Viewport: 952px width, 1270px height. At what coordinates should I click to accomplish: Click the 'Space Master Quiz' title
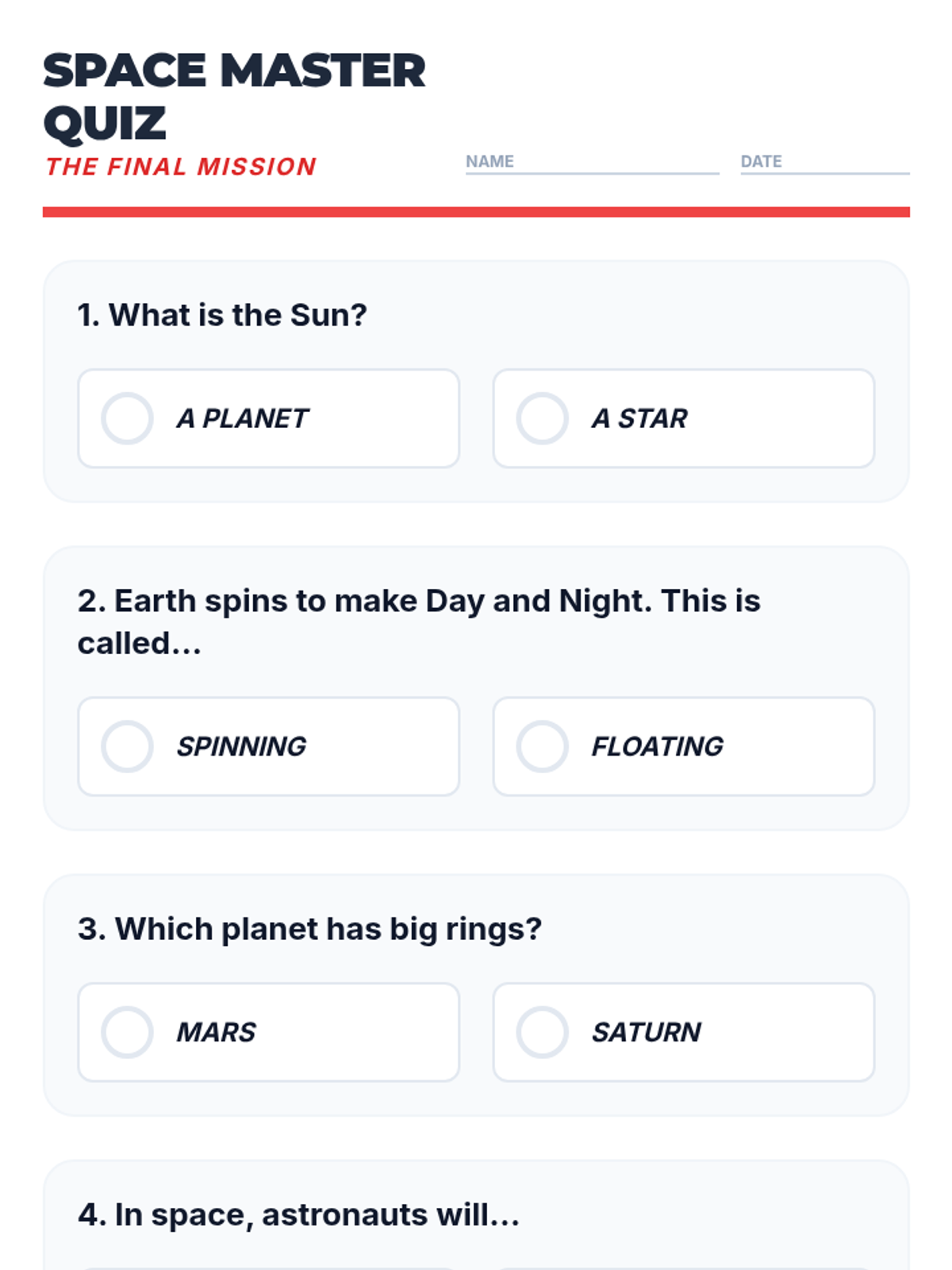point(234,96)
